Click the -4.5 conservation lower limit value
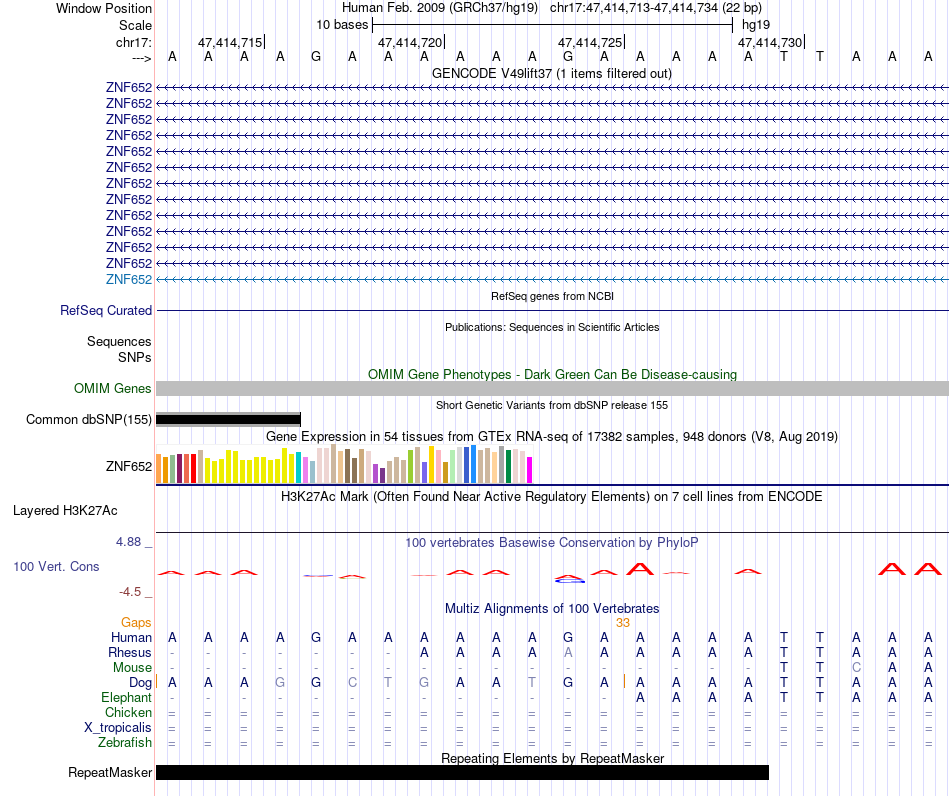The height and width of the screenshot is (796, 950). click(130, 592)
